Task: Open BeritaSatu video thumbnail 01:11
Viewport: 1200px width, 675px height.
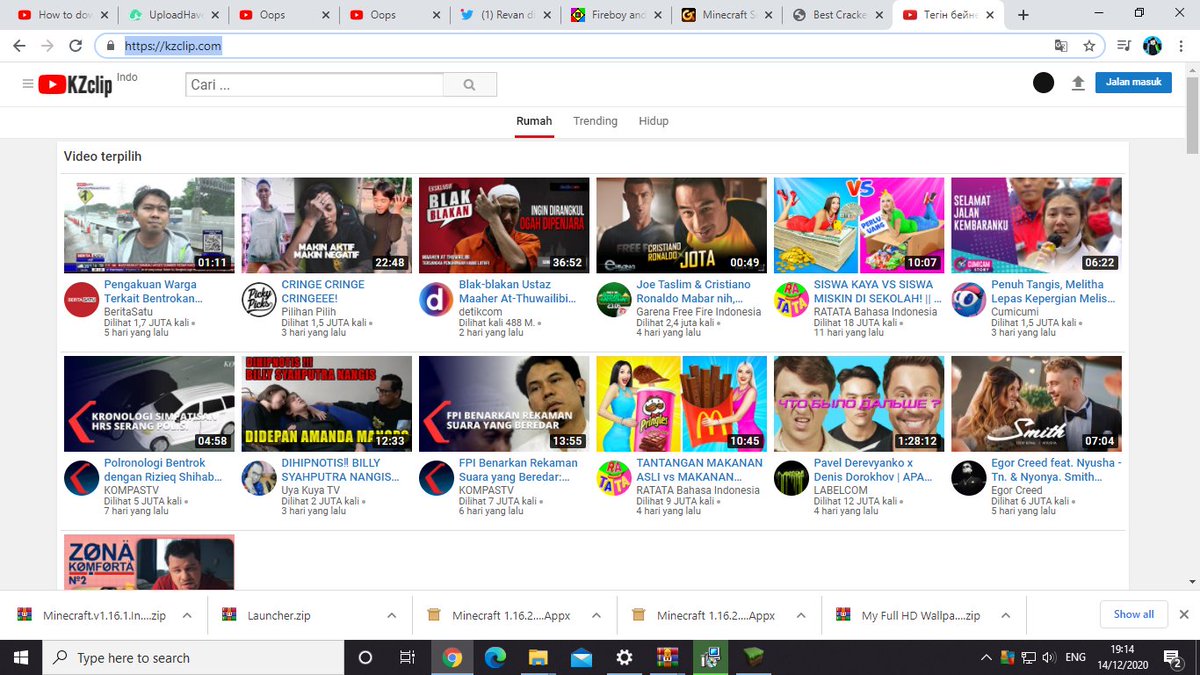Action: click(x=149, y=225)
